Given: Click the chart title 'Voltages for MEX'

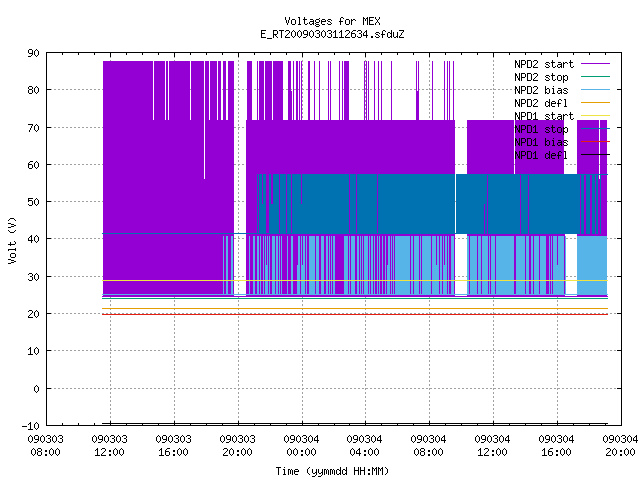Looking at the screenshot, I should click(x=332, y=21).
